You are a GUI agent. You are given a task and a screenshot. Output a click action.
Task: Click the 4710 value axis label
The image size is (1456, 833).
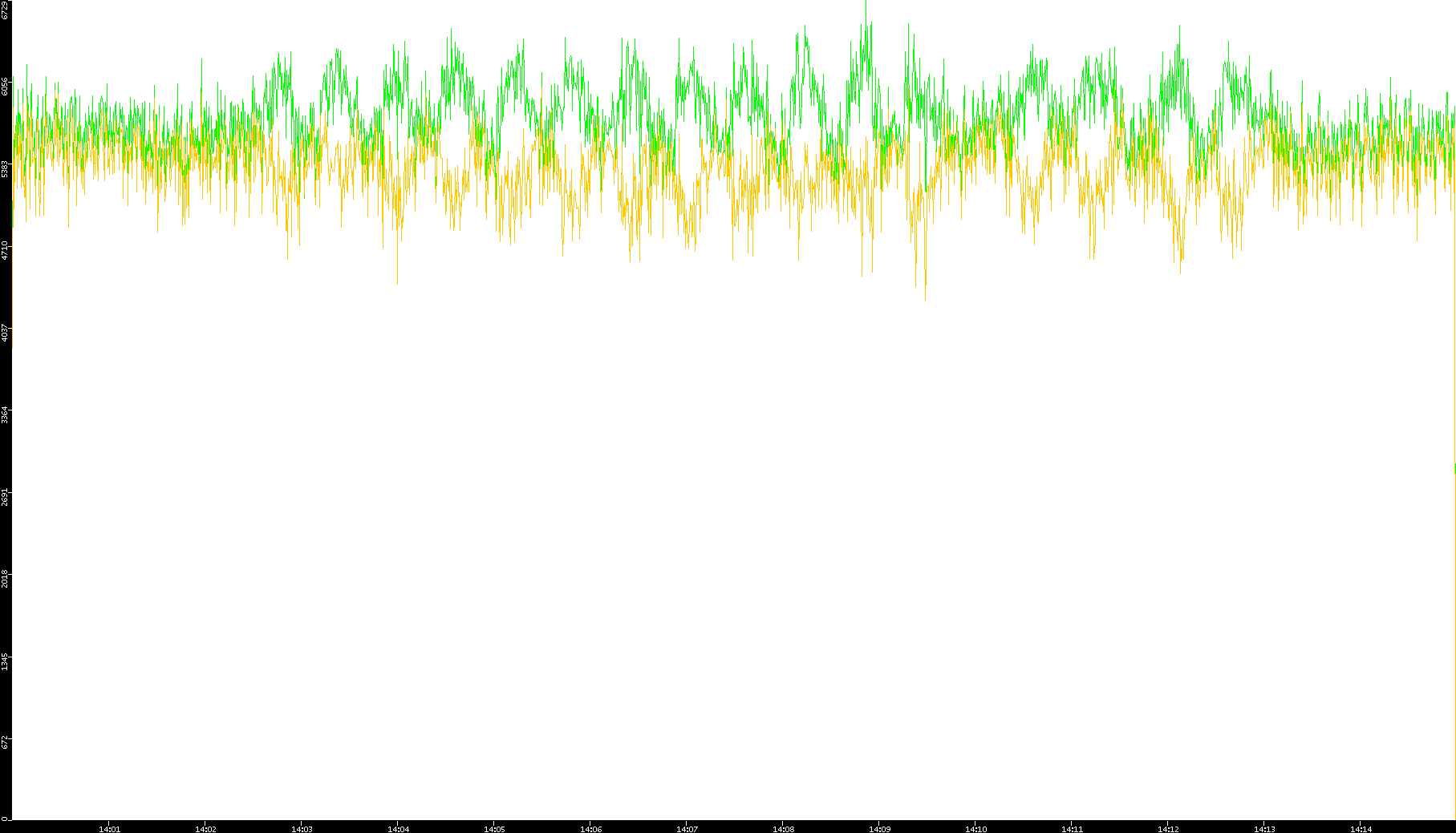point(6,250)
